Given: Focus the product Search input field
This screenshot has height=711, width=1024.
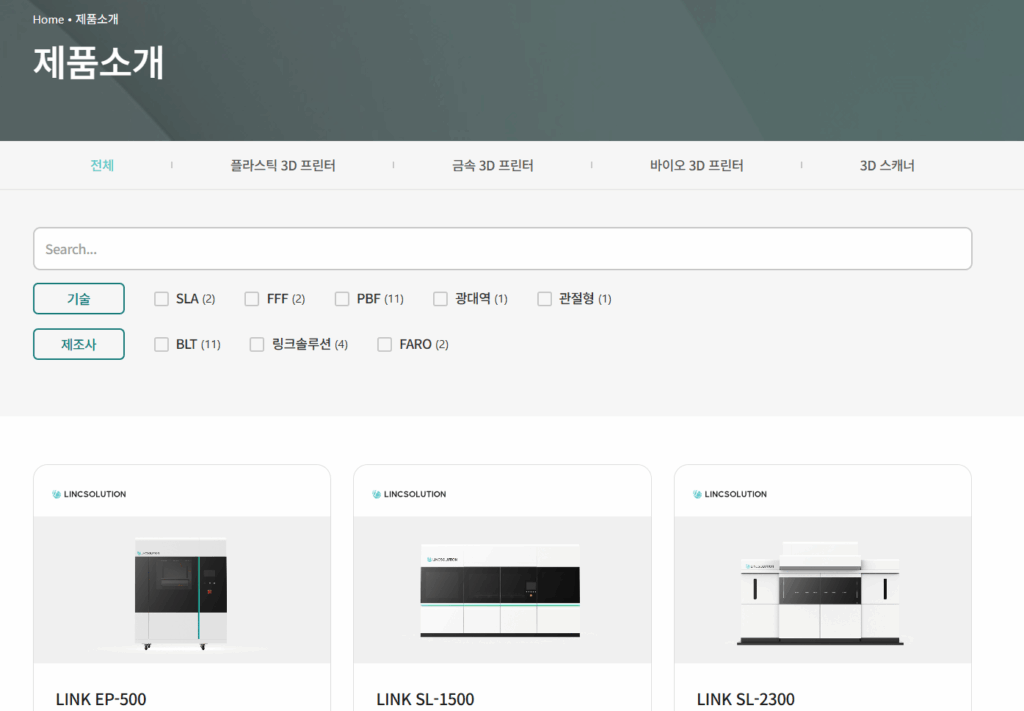Looking at the screenshot, I should click(x=502, y=249).
